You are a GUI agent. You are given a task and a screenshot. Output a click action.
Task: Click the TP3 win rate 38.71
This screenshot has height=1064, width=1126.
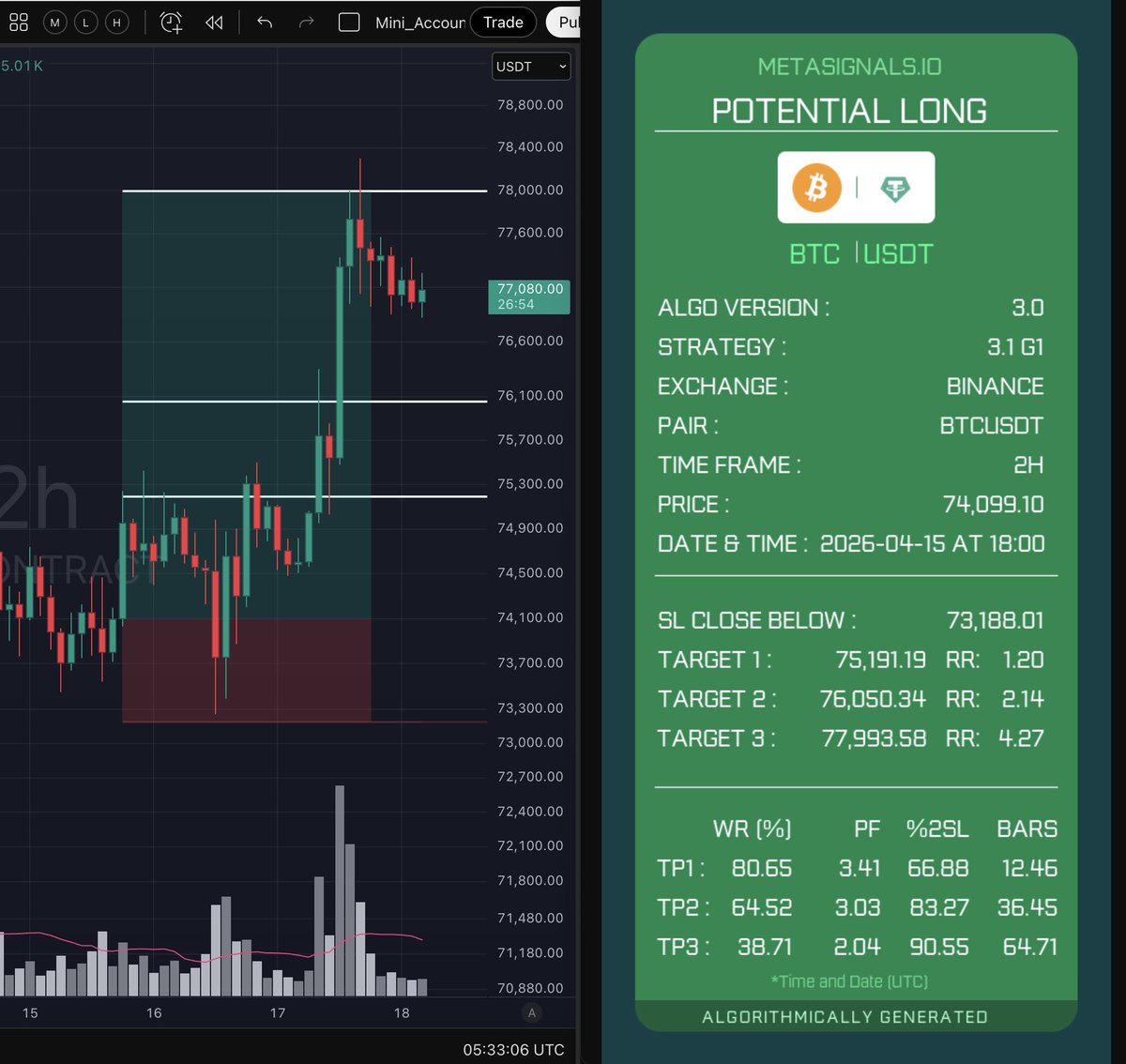tap(765, 948)
